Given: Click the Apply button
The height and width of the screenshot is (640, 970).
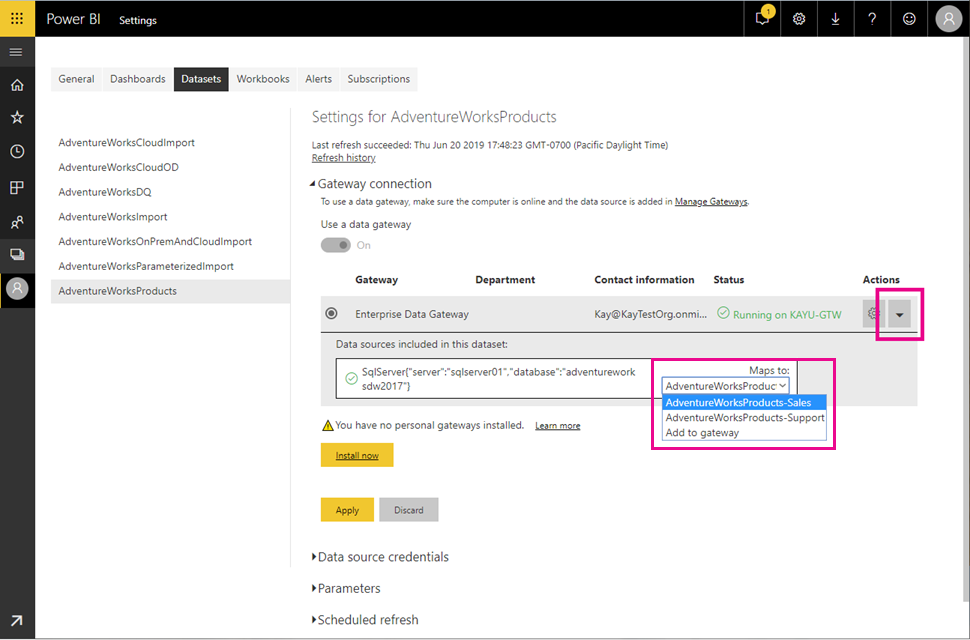Looking at the screenshot, I should coord(347,510).
